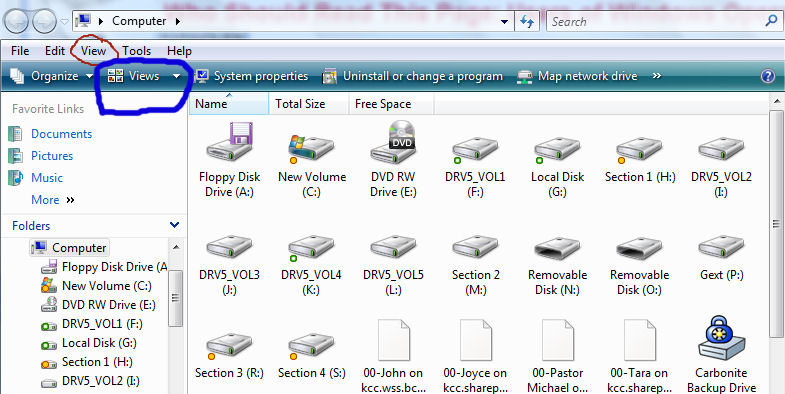
Task: Select Carbonite Backup Drive icon
Action: (x=721, y=337)
